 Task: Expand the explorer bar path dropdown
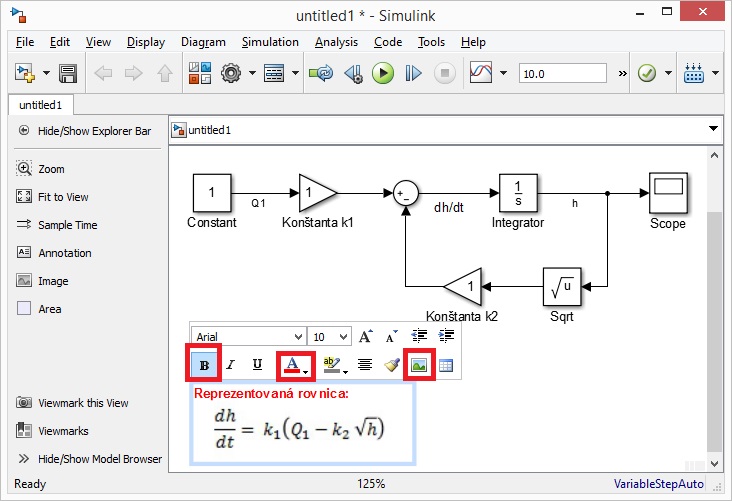point(713,129)
